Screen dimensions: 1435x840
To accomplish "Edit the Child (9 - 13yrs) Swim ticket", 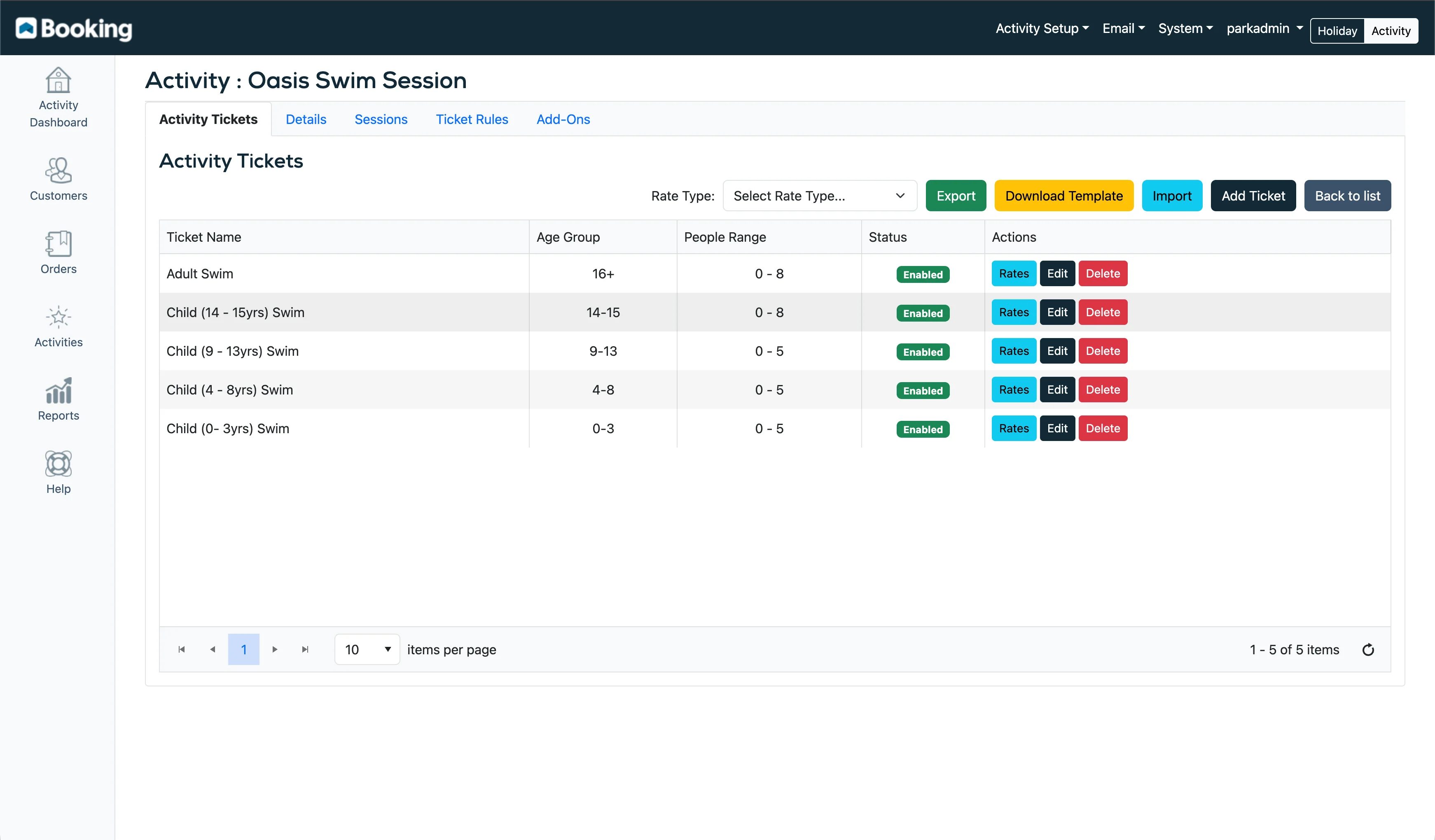I will tap(1057, 351).
